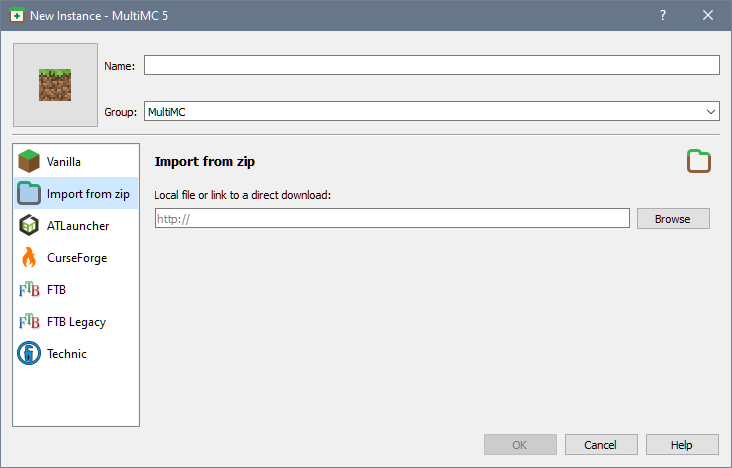The image size is (732, 468).
Task: Click the CurseForge flame icon
Action: tap(29, 257)
